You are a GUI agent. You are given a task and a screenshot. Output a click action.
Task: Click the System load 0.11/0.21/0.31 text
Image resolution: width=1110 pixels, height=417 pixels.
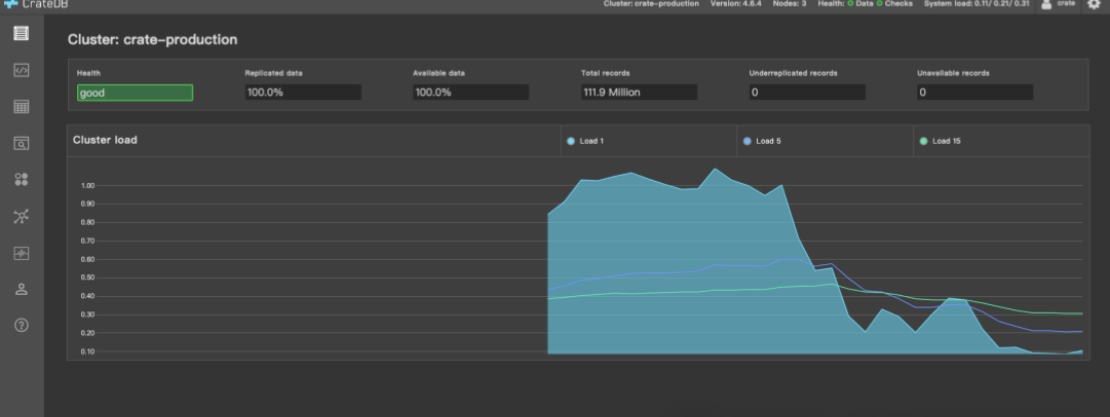click(x=976, y=4)
